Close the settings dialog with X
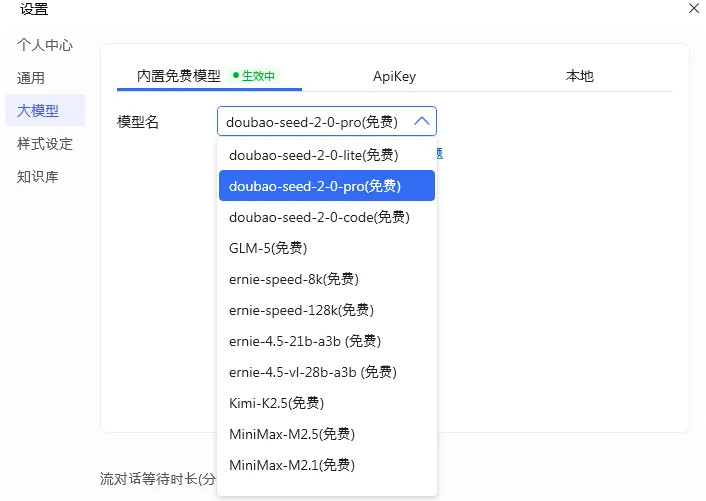The image size is (706, 501). pos(694,8)
